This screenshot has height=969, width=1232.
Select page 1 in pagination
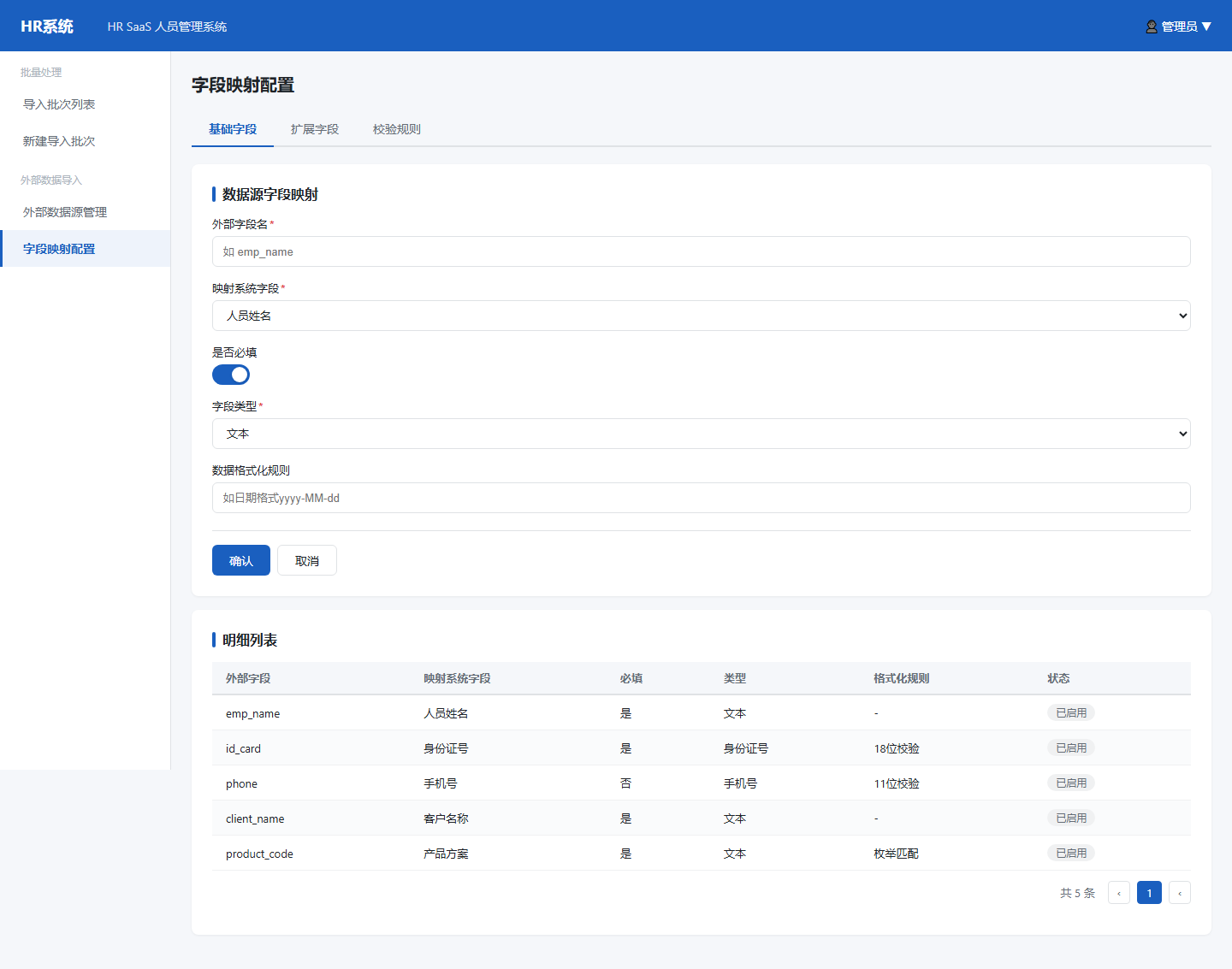point(1149,893)
